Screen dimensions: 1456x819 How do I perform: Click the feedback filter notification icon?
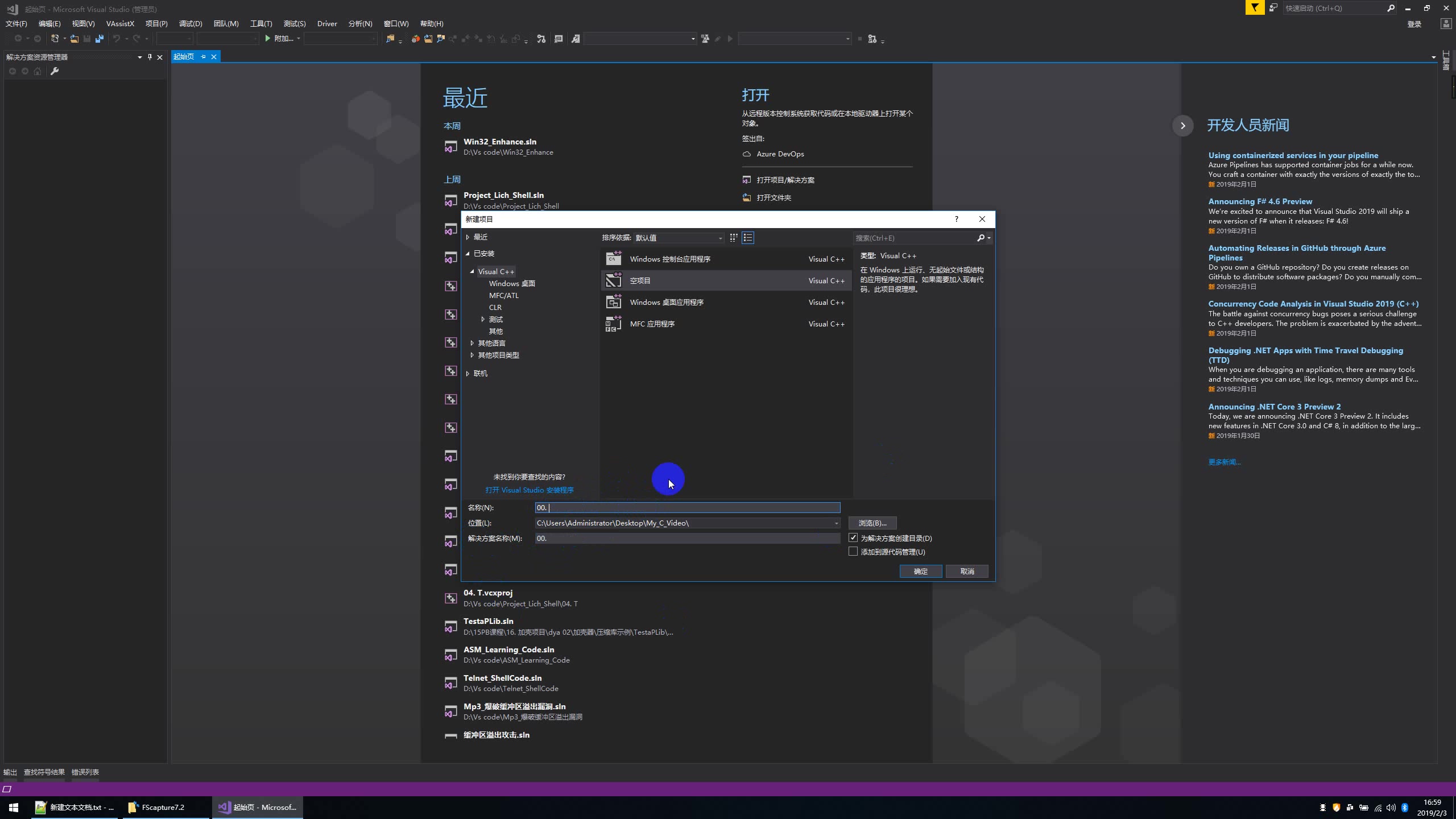pos(1255,8)
